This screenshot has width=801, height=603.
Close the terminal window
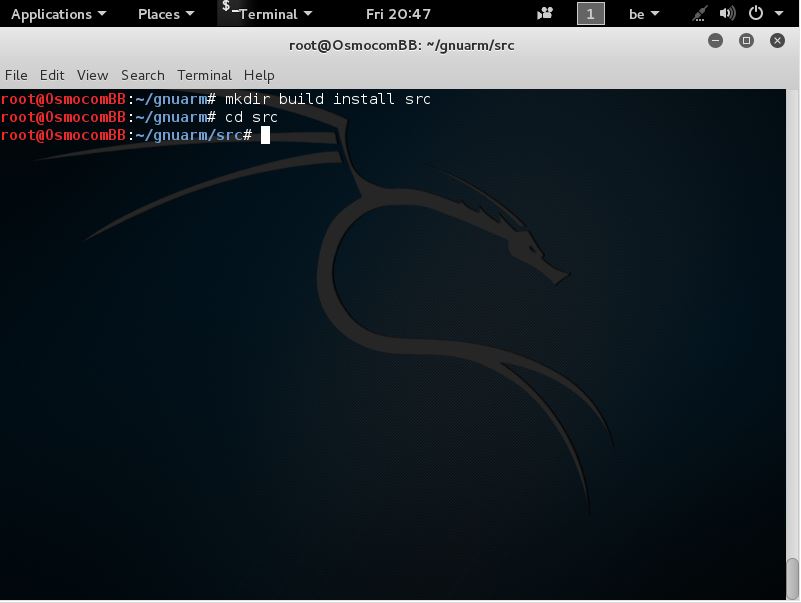click(777, 40)
